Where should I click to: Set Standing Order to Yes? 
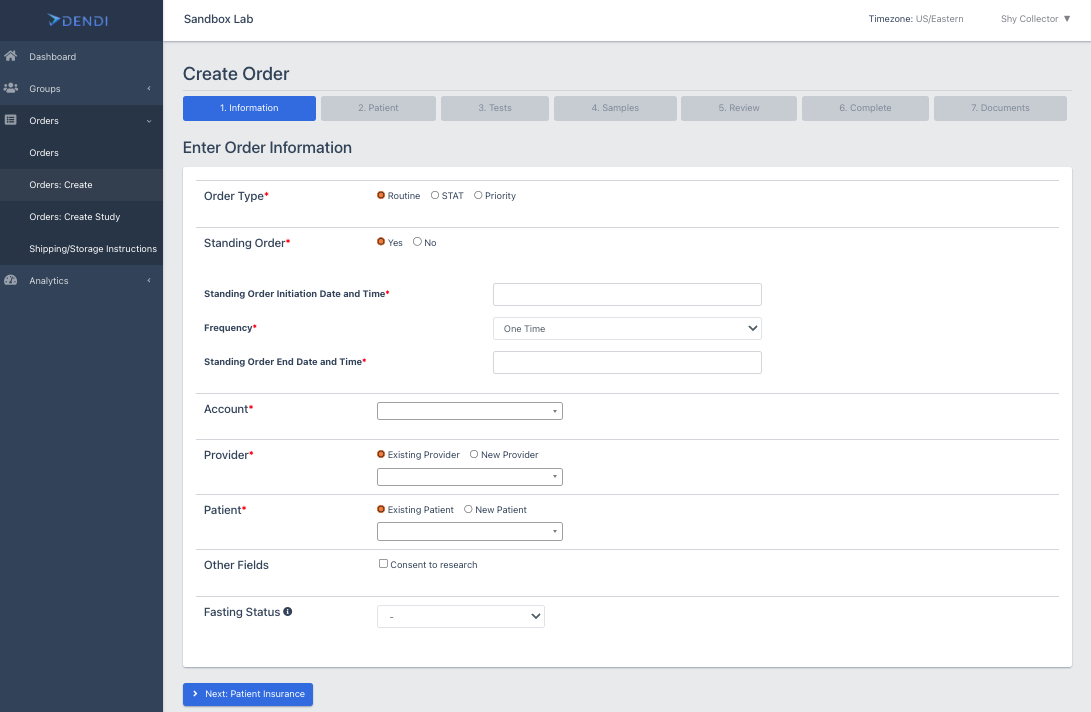(x=381, y=242)
